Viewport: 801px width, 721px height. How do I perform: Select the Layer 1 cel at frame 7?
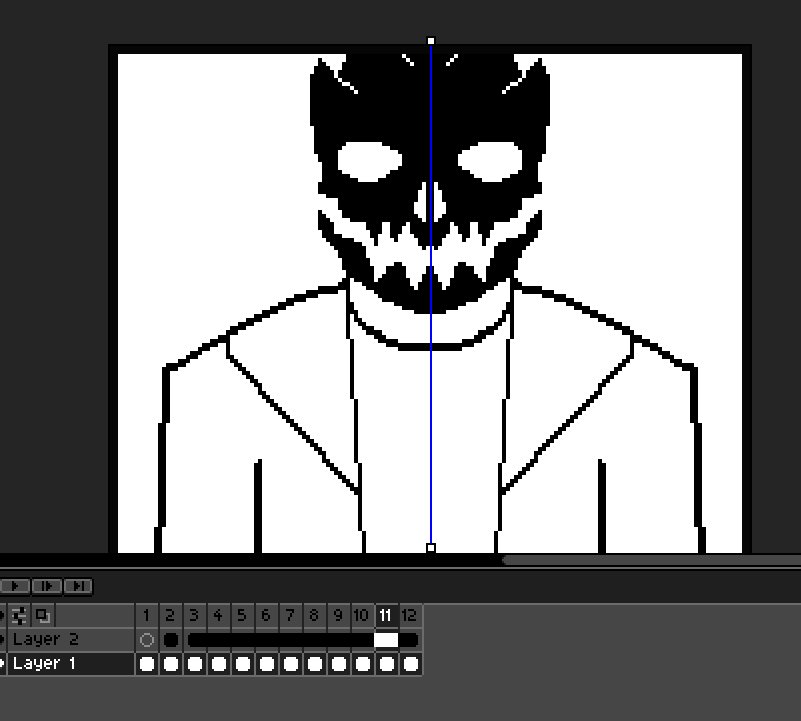[290, 663]
